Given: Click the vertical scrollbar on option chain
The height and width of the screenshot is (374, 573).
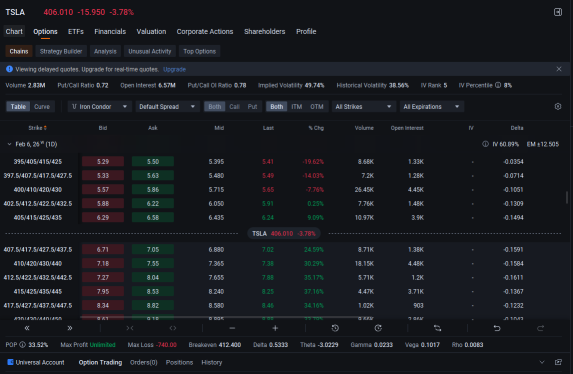Looking at the screenshot, I should (567, 197).
